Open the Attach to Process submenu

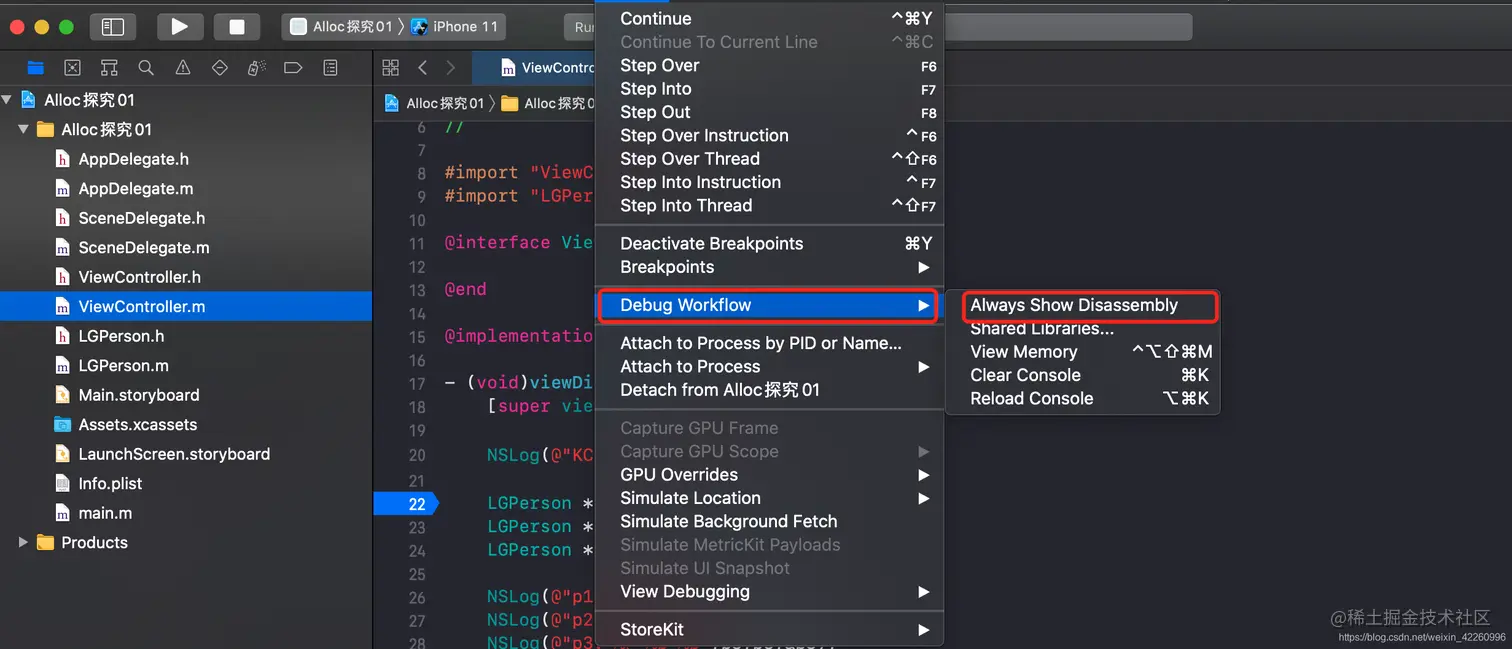(x=770, y=366)
